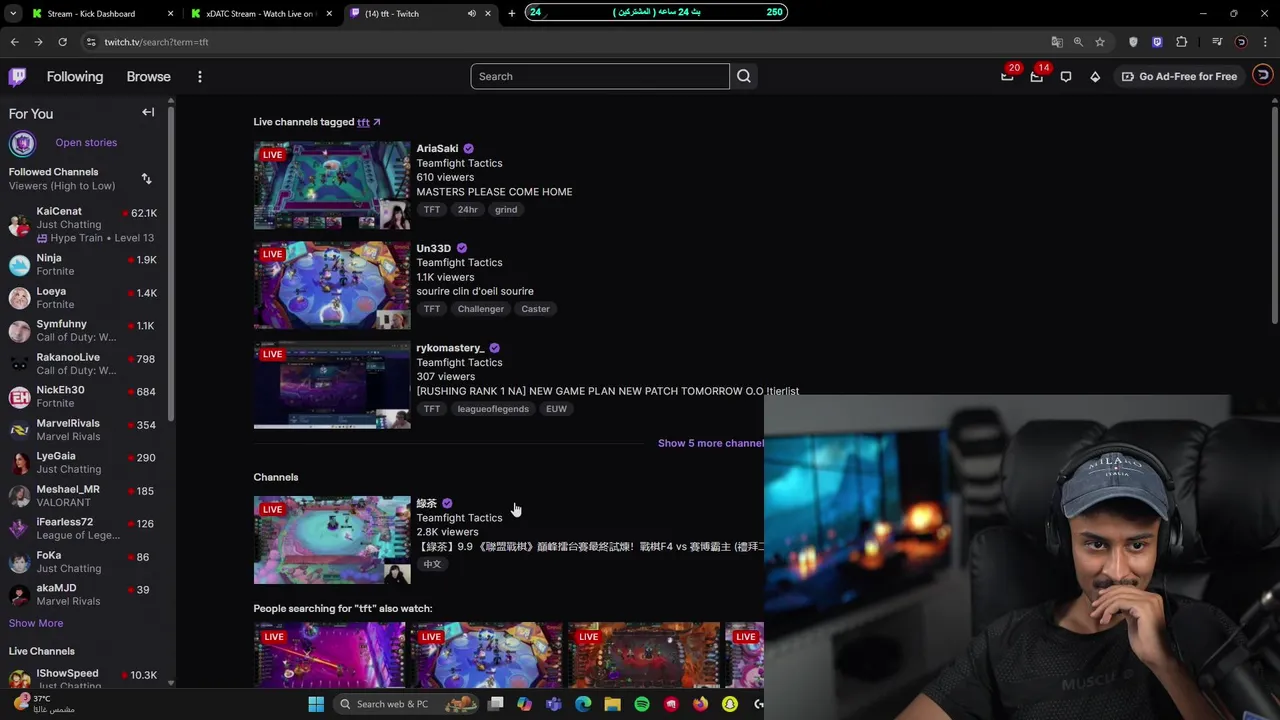1280x720 pixels.
Task: Open Spotify from the taskbar
Action: tap(642, 704)
